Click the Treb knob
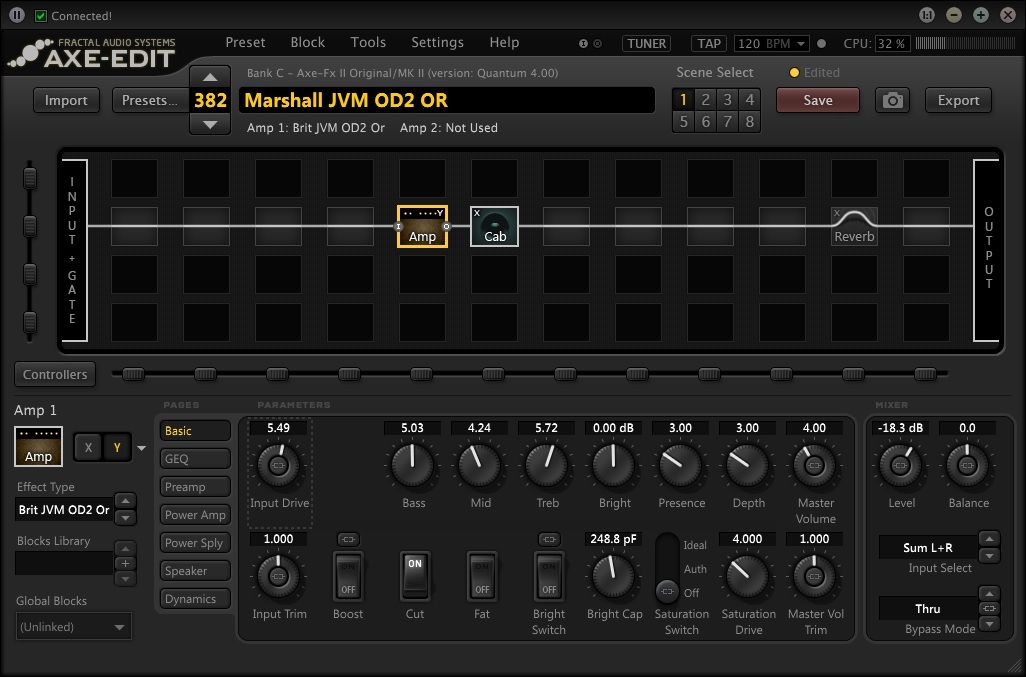This screenshot has width=1026, height=678. pyautogui.click(x=547, y=465)
